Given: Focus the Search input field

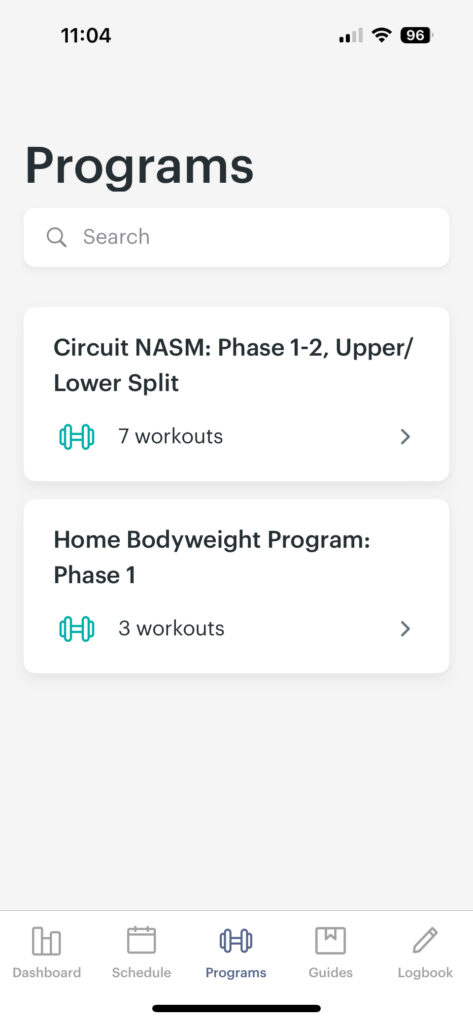Looking at the screenshot, I should point(236,237).
